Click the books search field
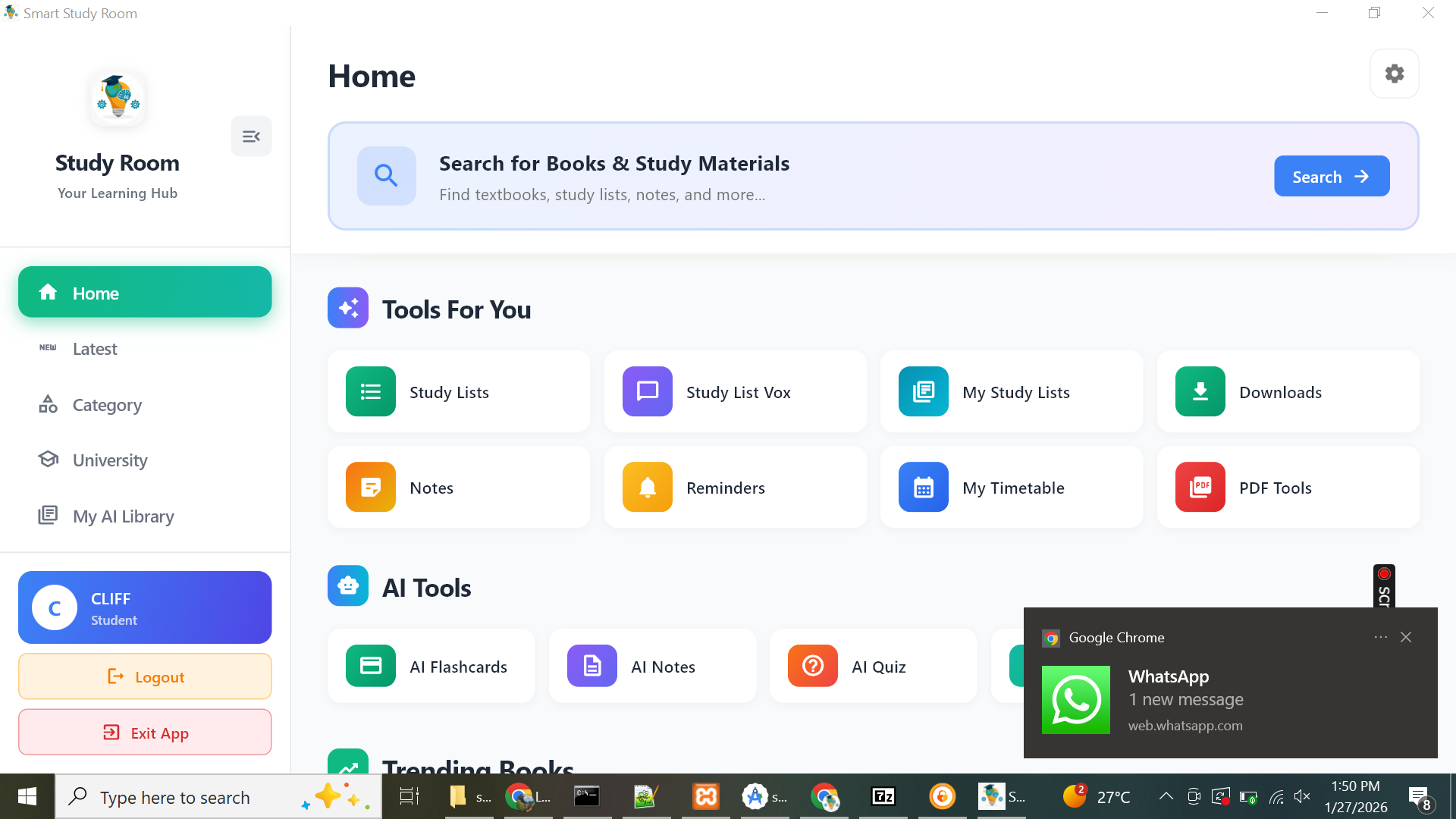The width and height of the screenshot is (1456, 819). [758, 178]
